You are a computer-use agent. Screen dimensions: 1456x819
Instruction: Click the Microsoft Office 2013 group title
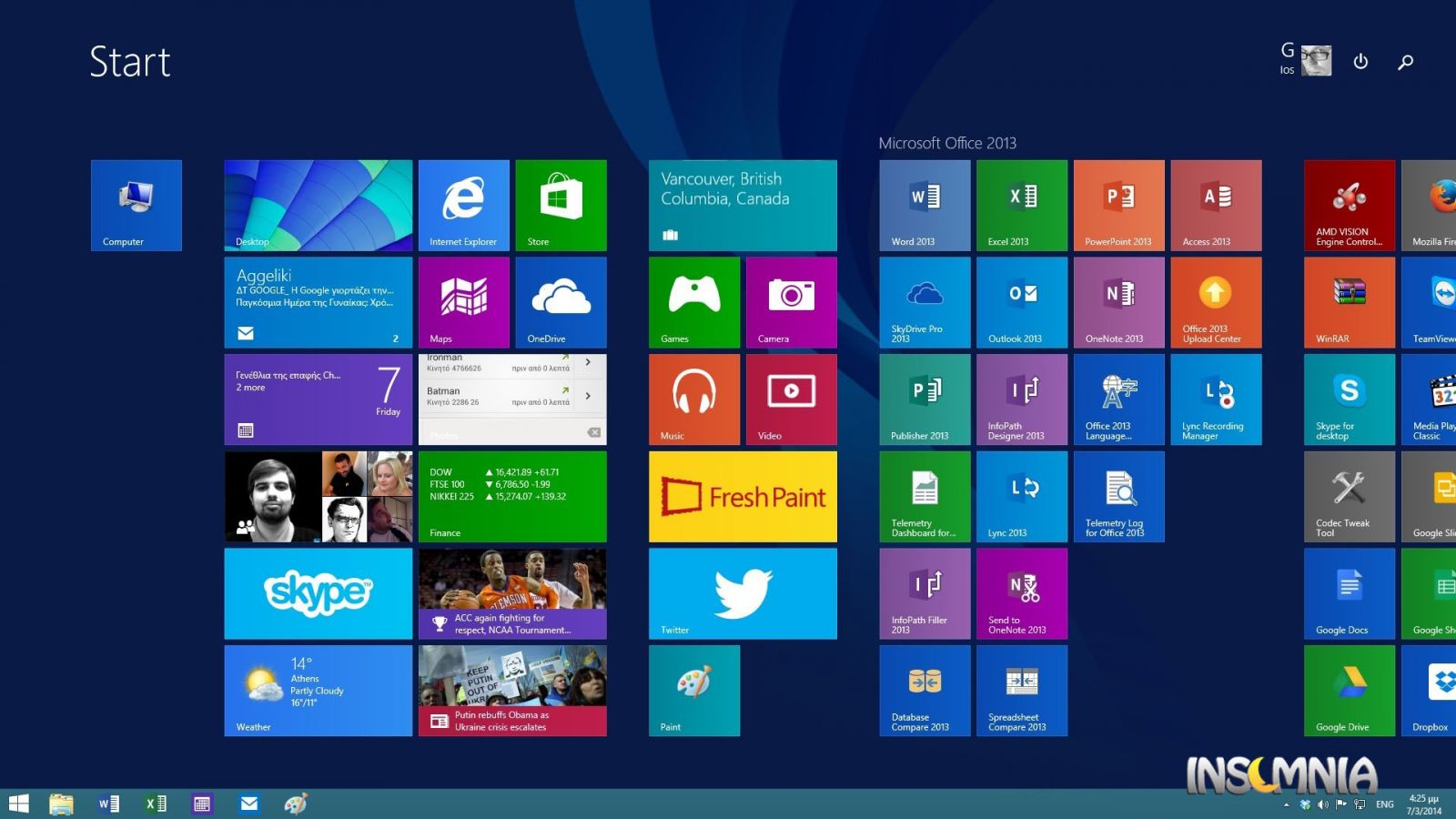pos(947,143)
